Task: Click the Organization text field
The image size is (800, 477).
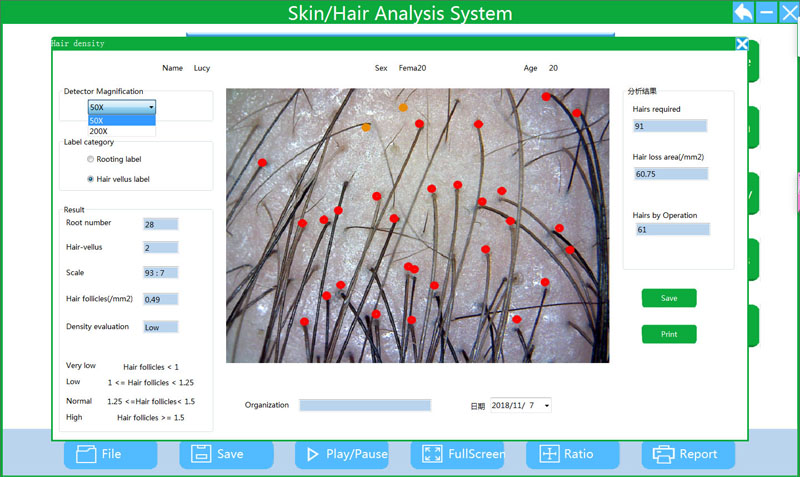Action: pos(365,405)
